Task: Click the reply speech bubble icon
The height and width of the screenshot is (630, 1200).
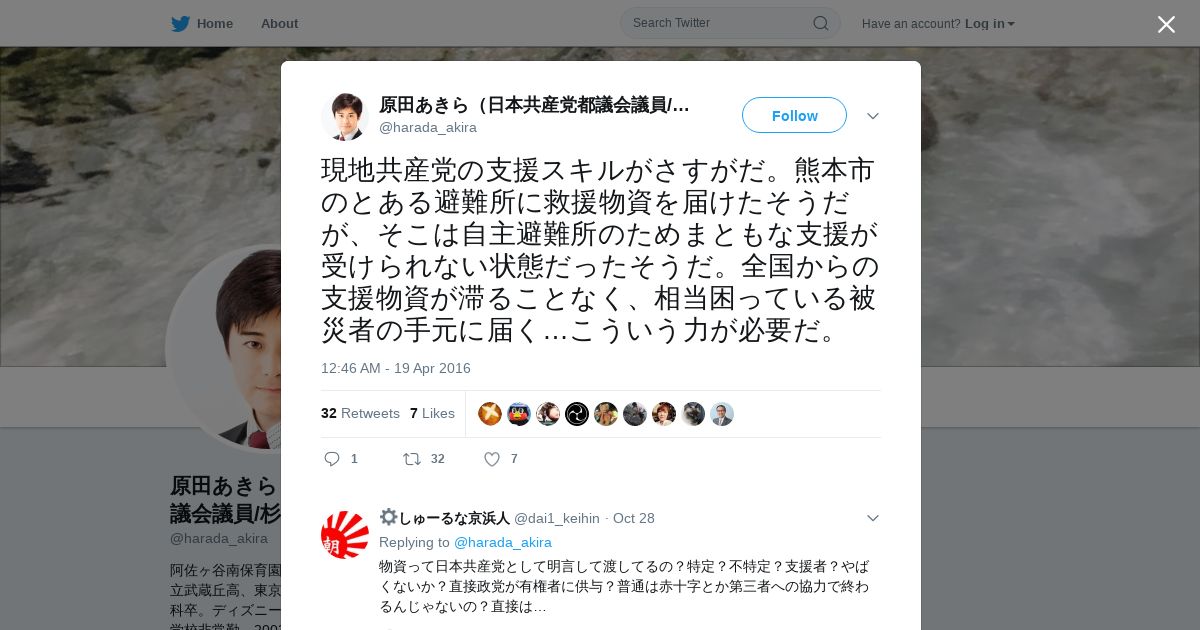Action: [x=332, y=459]
